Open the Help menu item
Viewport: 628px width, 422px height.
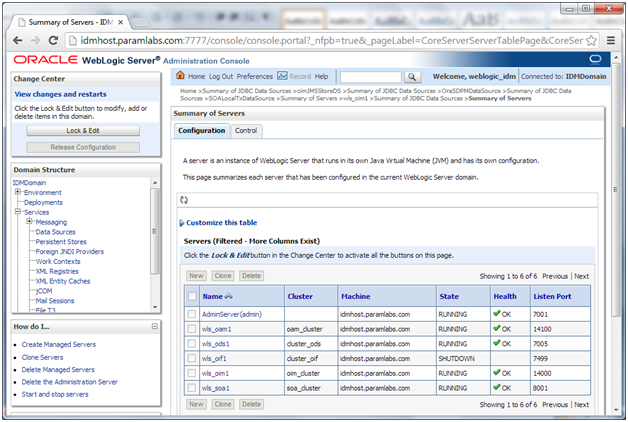click(x=321, y=76)
